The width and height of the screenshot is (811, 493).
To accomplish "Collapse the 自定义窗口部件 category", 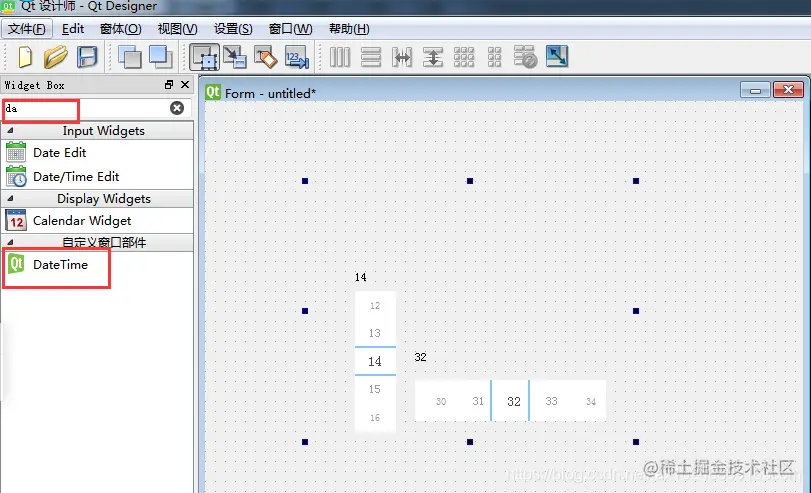I will (10, 242).
